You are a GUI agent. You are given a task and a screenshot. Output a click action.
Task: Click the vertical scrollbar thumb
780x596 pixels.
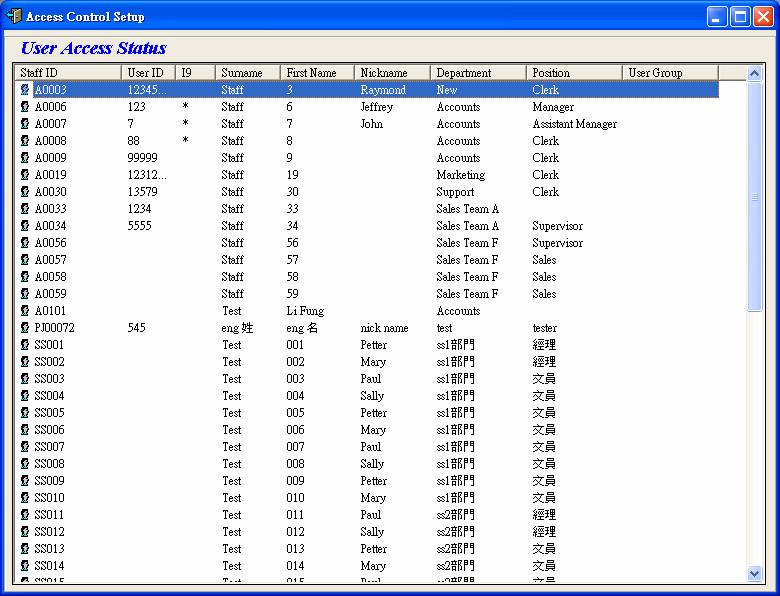click(x=754, y=197)
